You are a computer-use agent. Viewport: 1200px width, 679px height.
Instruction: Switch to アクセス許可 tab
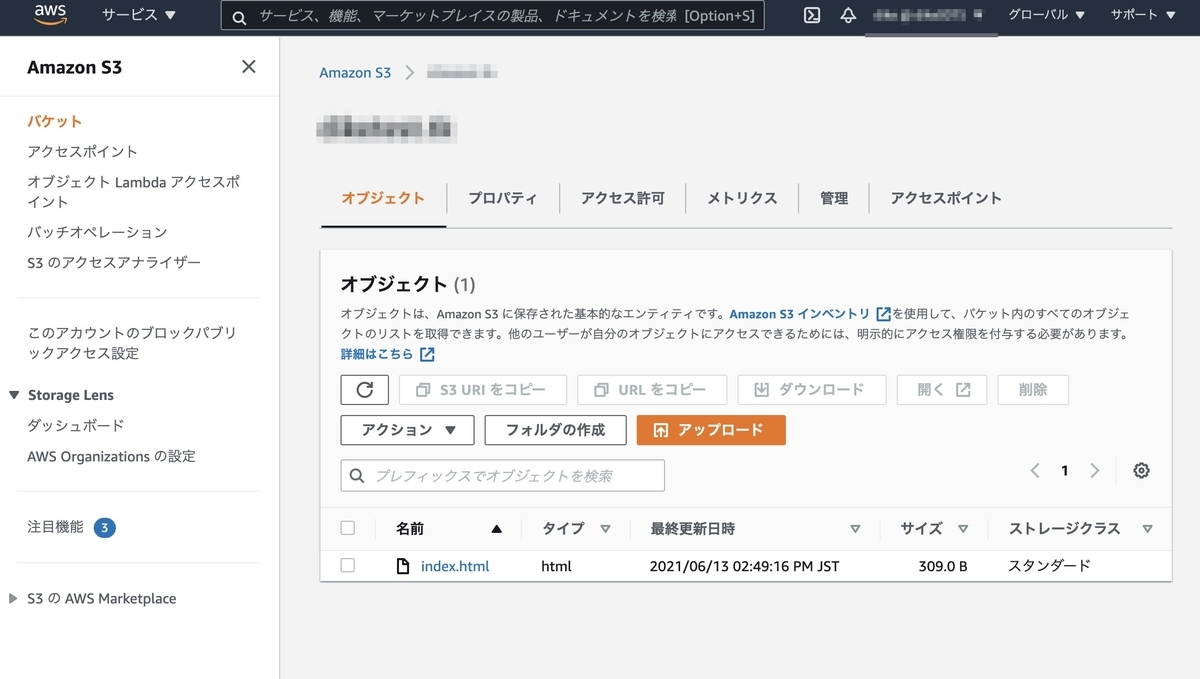click(x=623, y=198)
